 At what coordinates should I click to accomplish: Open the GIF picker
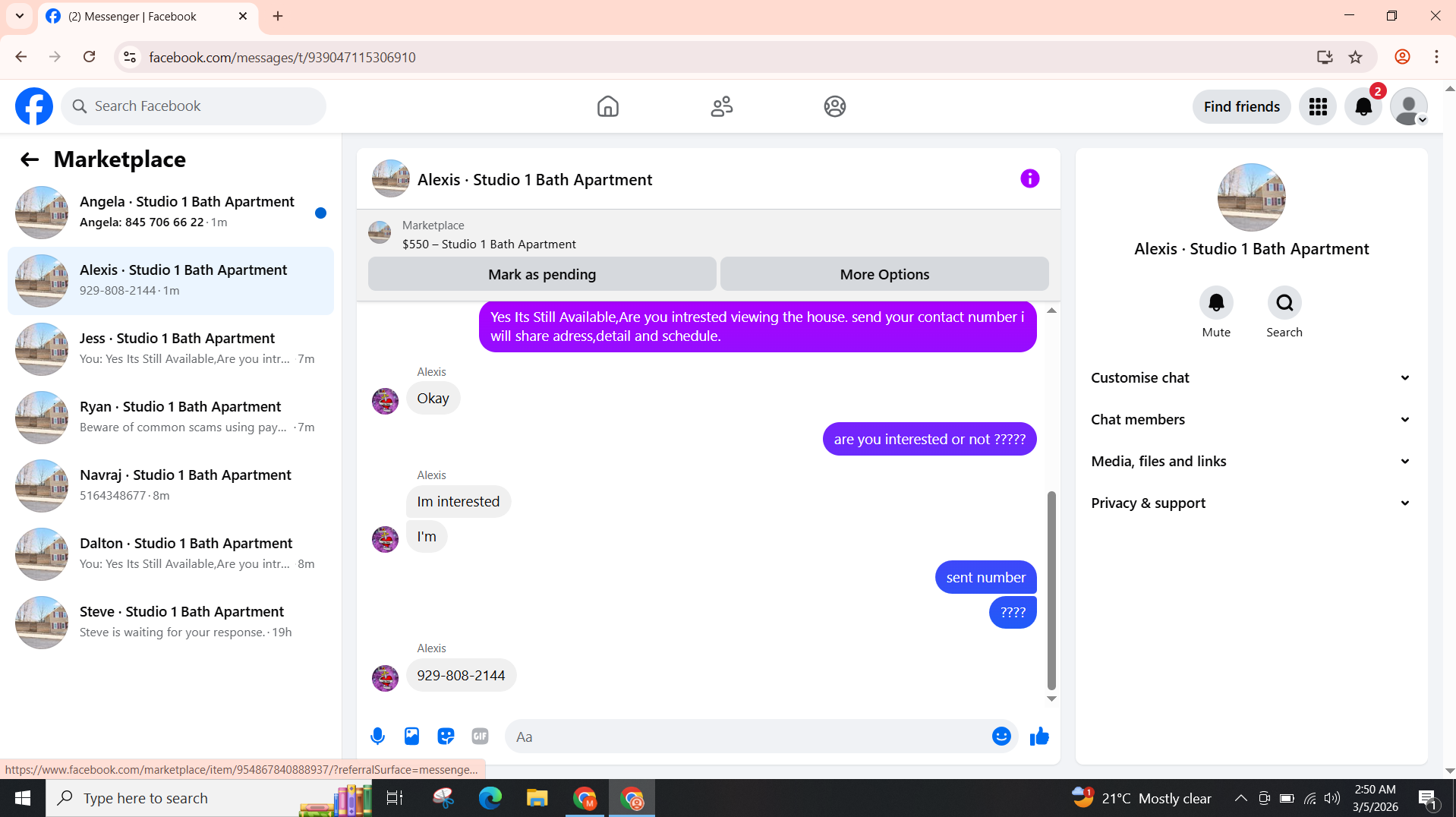pyautogui.click(x=480, y=736)
